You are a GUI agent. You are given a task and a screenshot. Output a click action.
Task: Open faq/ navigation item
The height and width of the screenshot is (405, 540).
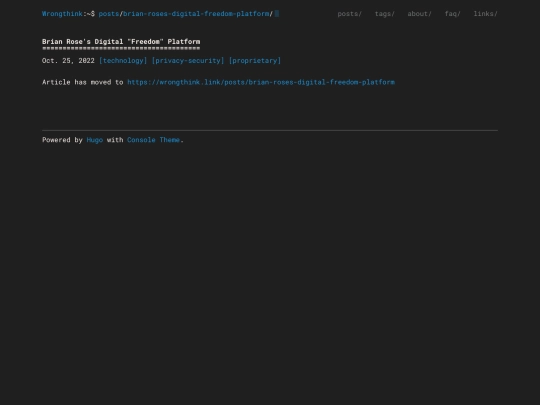[453, 14]
